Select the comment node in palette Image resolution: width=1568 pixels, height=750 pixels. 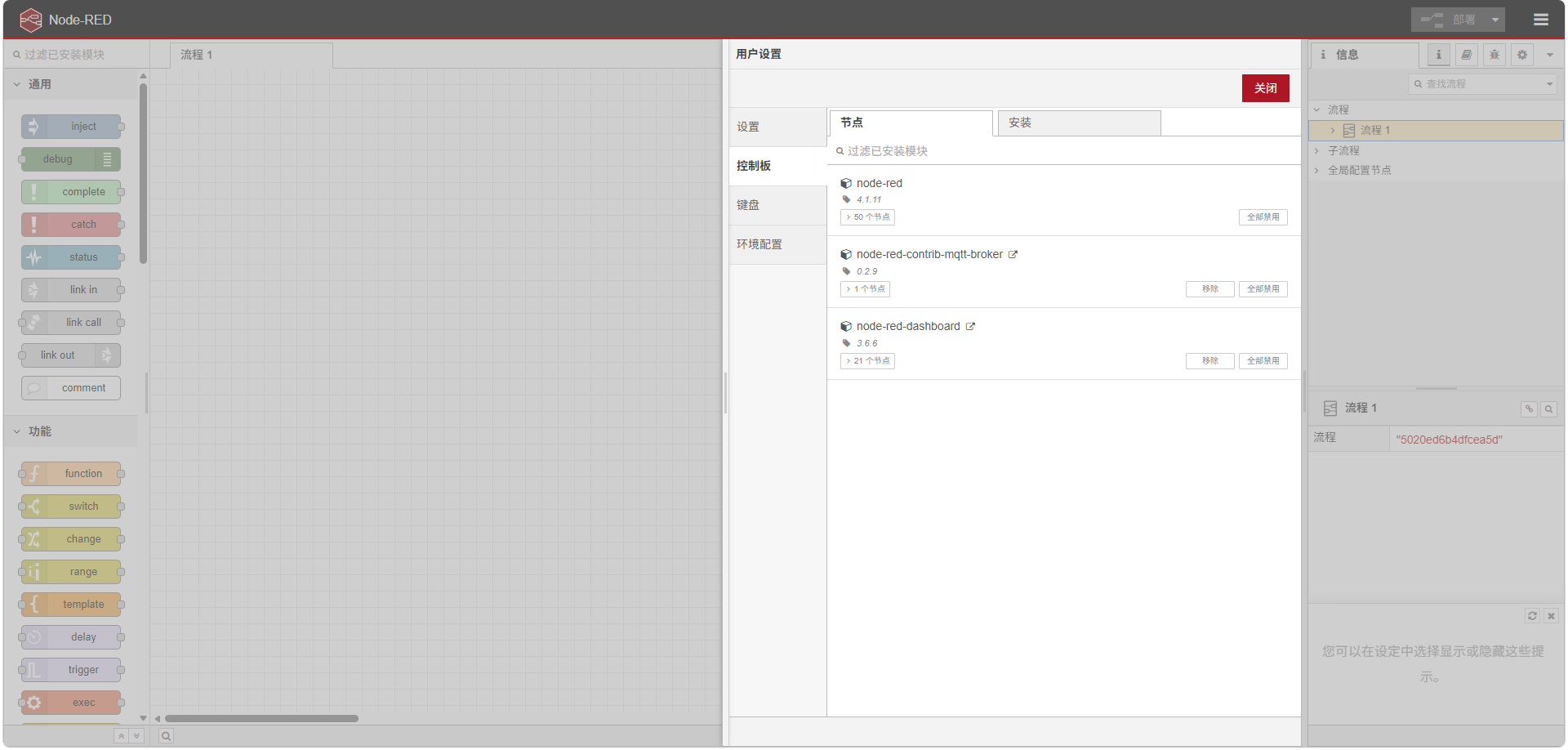click(71, 388)
